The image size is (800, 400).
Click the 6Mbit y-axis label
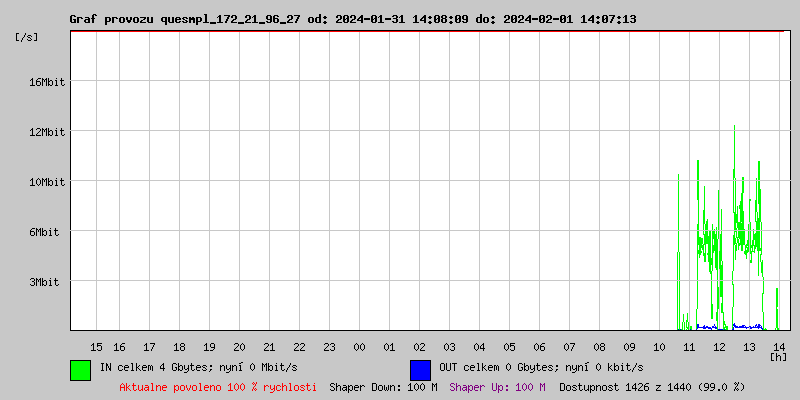point(43,232)
